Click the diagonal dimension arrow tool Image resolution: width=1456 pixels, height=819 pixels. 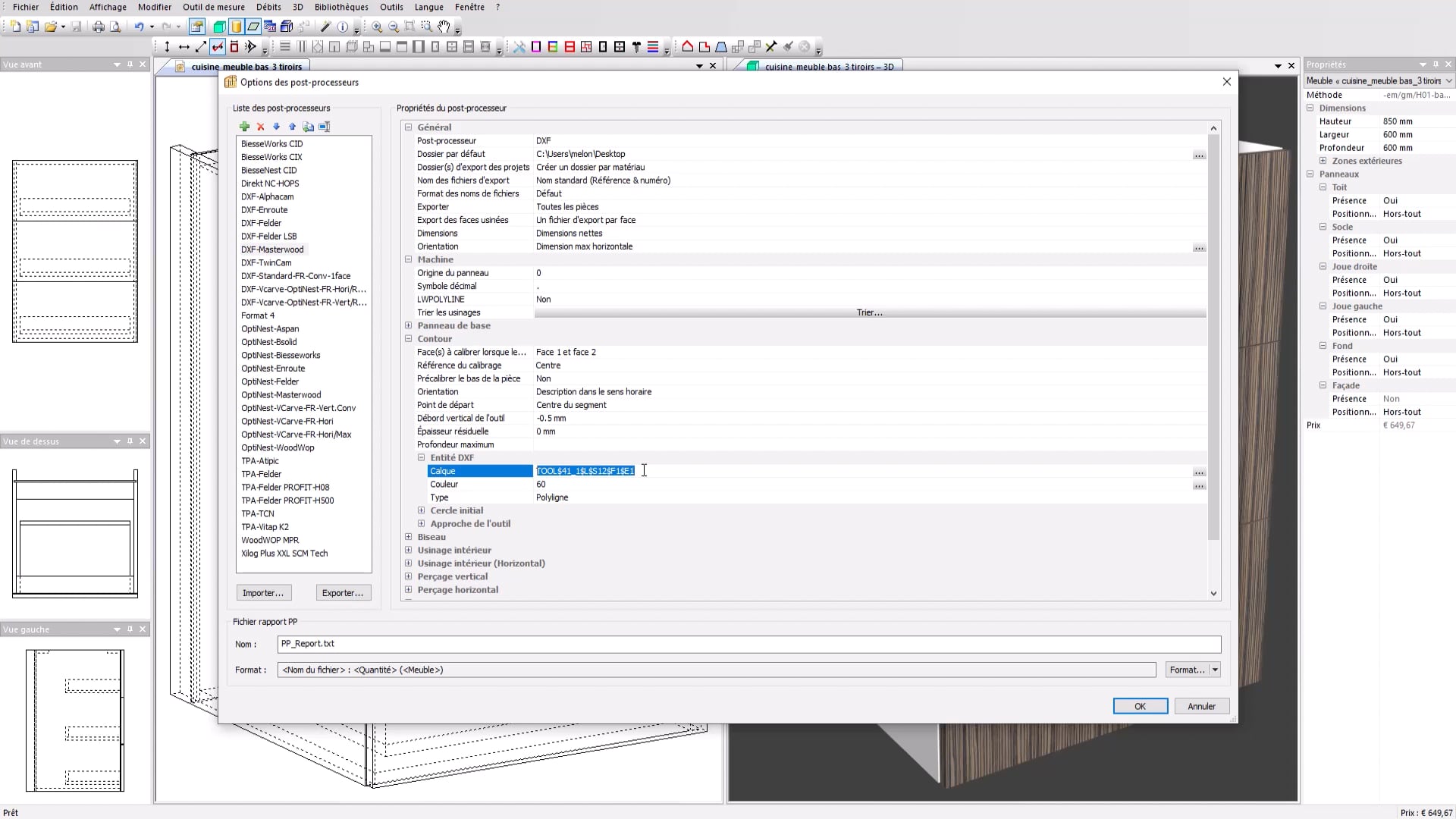pyautogui.click(x=201, y=47)
